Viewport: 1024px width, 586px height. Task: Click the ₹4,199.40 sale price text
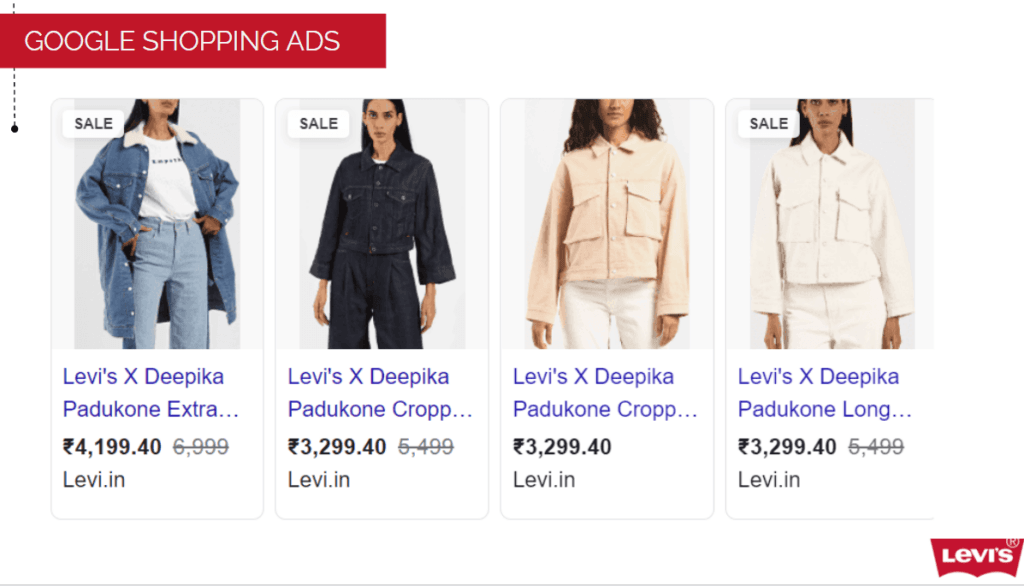pos(113,447)
